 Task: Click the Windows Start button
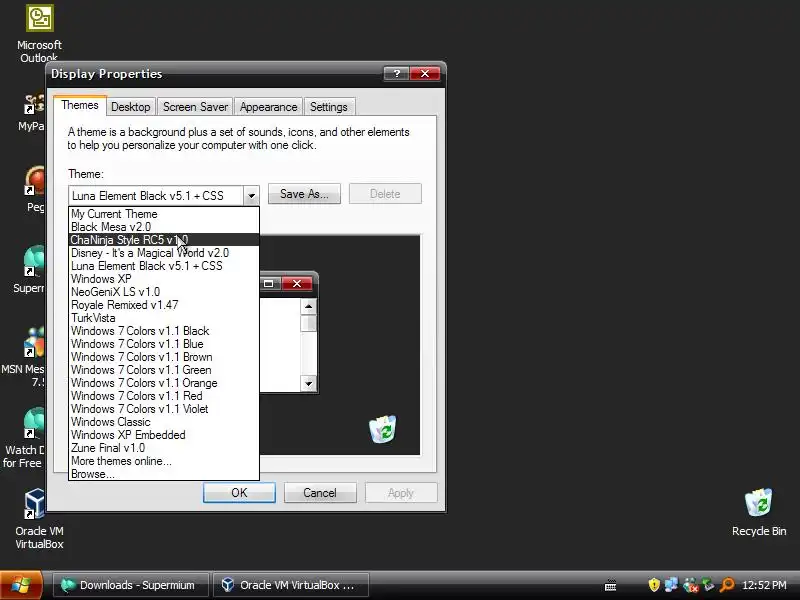tap(20, 585)
